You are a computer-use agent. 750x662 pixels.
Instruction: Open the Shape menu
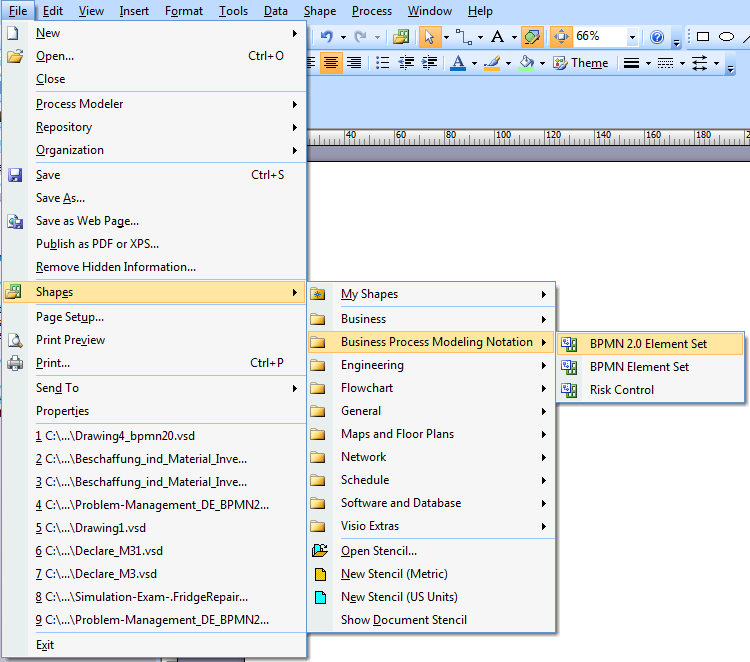coord(320,11)
